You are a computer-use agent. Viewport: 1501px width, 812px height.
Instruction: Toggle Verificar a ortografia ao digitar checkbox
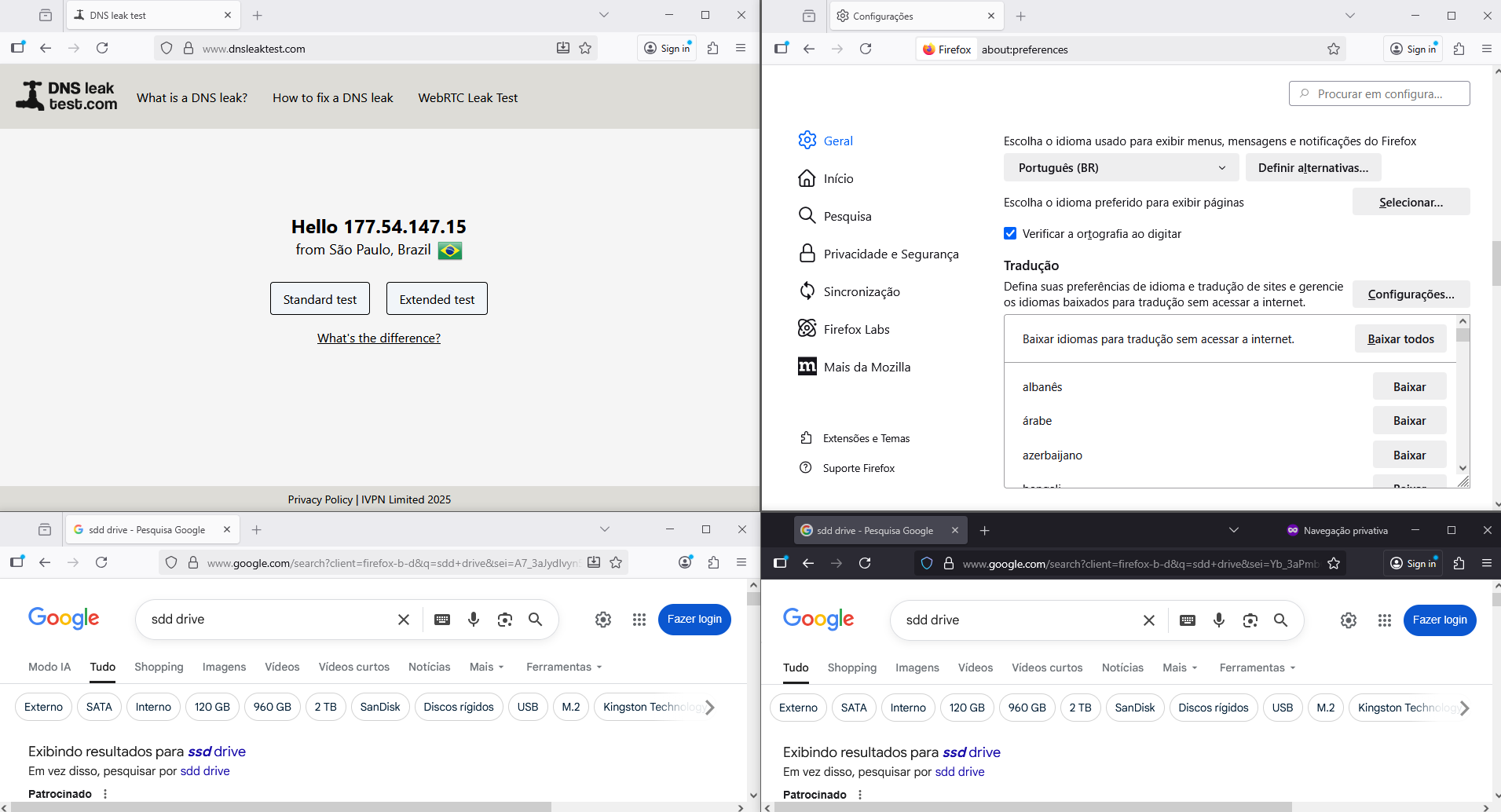1010,233
